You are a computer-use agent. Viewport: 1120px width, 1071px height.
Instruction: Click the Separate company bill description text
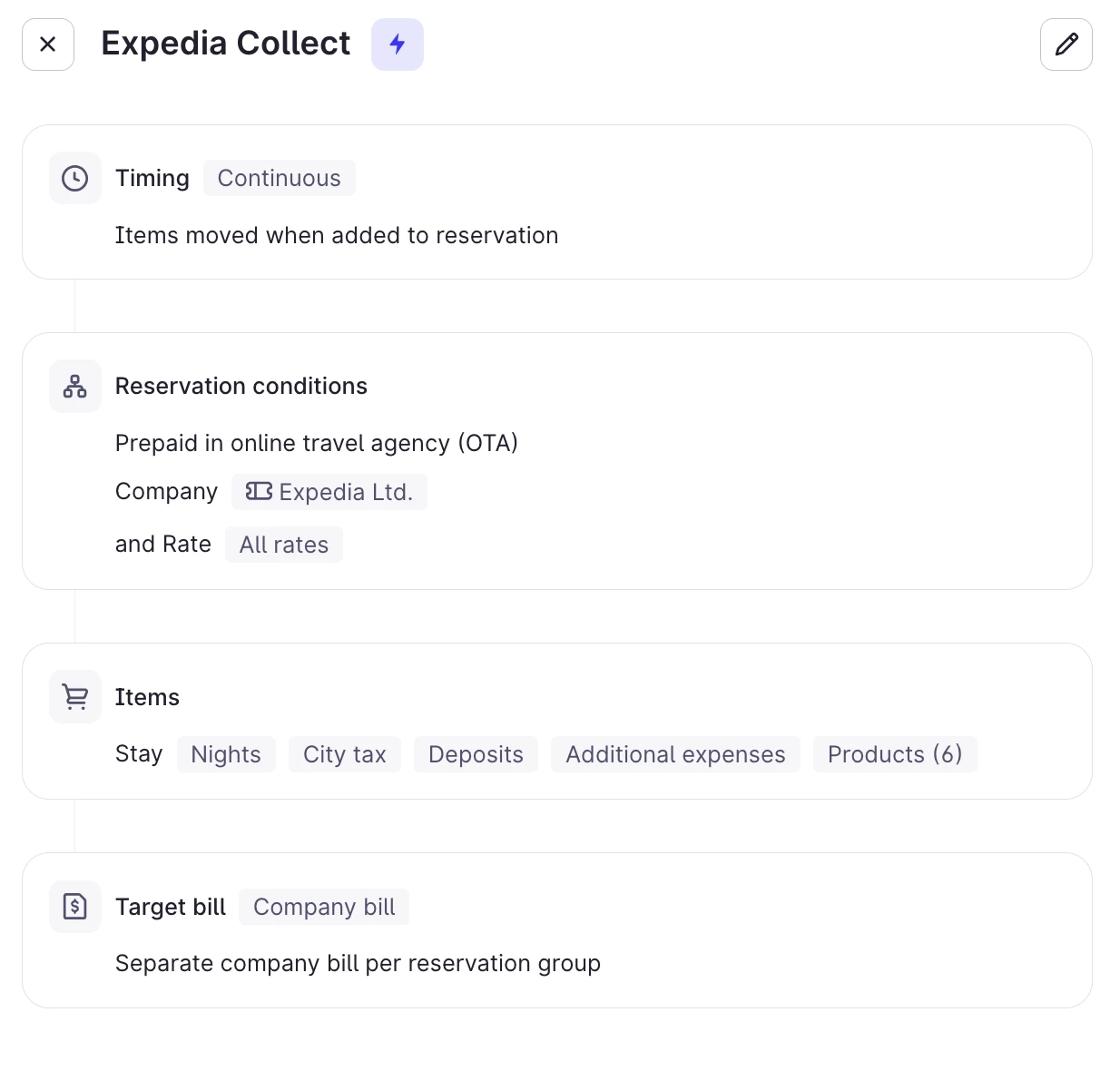click(358, 963)
